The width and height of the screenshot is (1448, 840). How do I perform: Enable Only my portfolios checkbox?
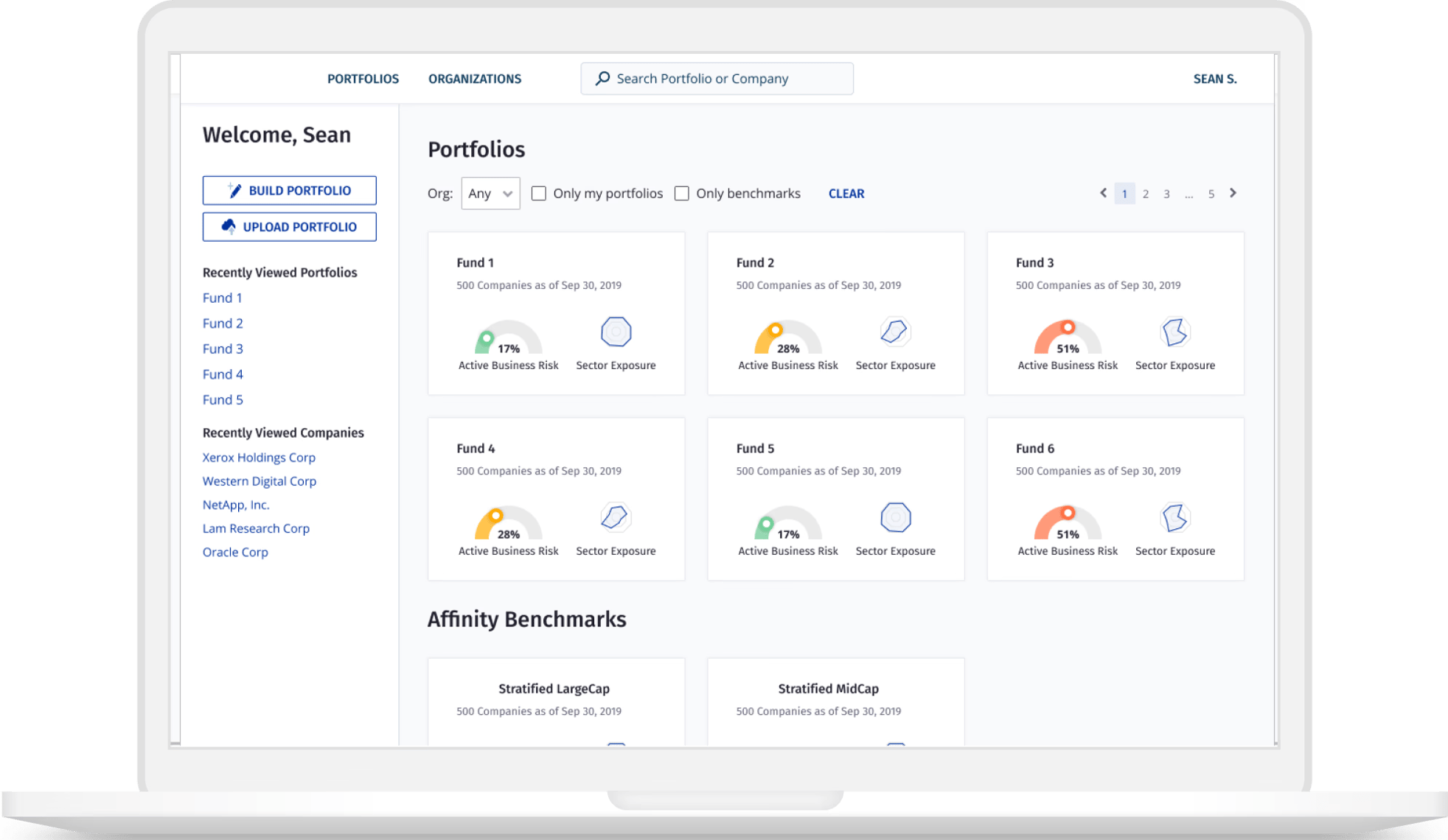[539, 193]
